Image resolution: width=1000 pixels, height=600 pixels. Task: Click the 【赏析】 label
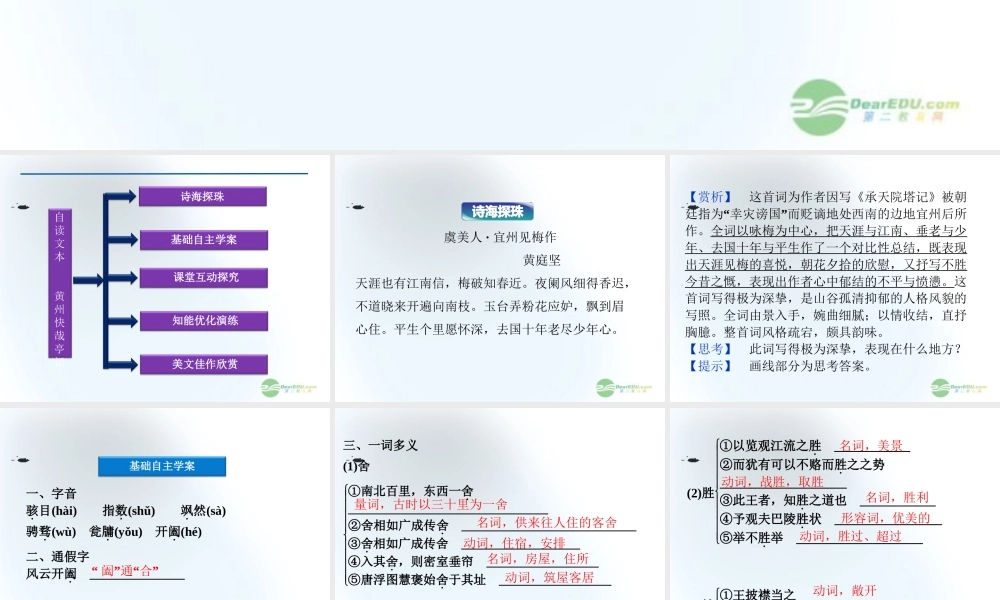coord(710,197)
